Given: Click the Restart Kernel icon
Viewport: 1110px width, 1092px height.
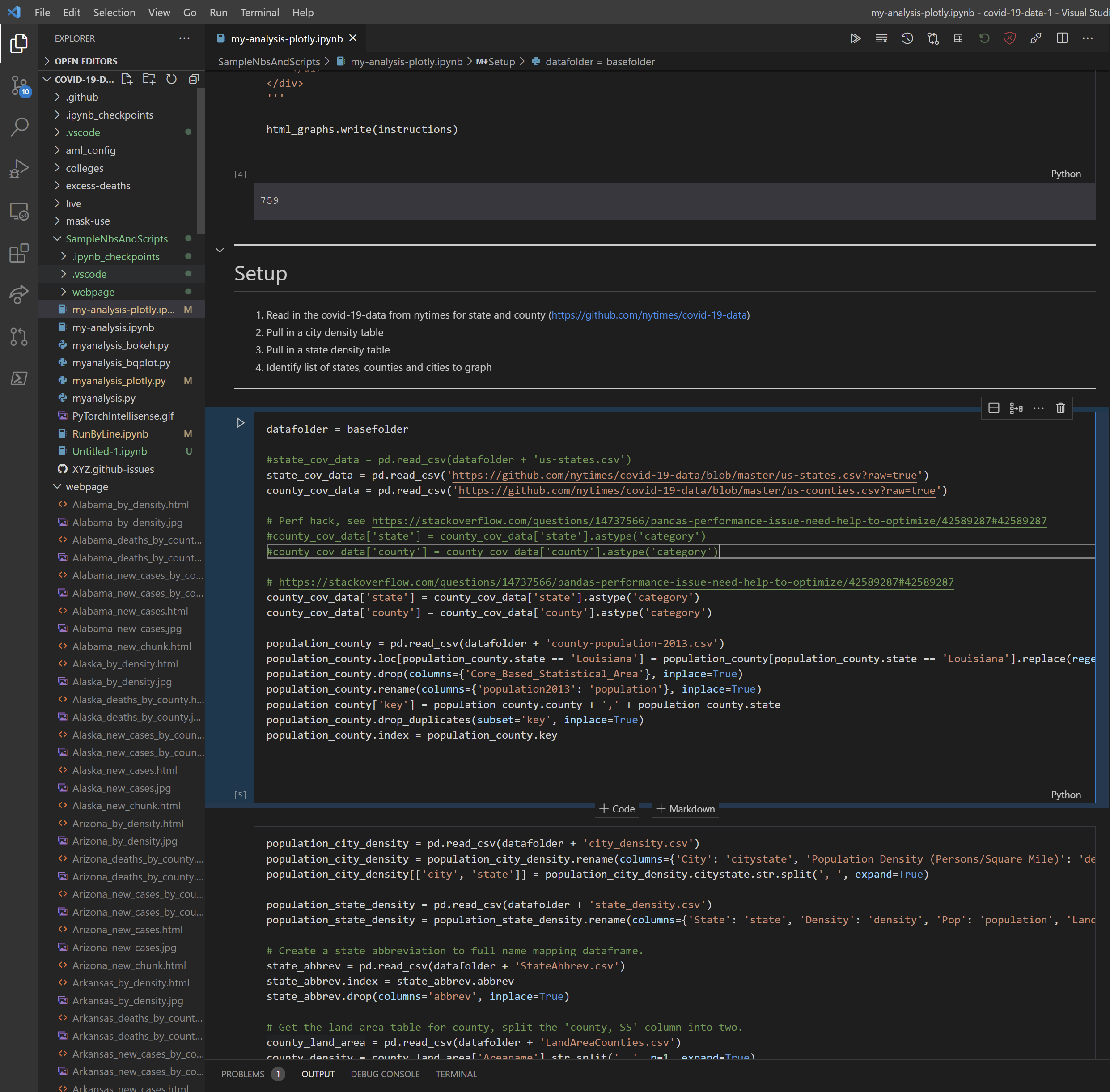Looking at the screenshot, I should click(x=984, y=38).
